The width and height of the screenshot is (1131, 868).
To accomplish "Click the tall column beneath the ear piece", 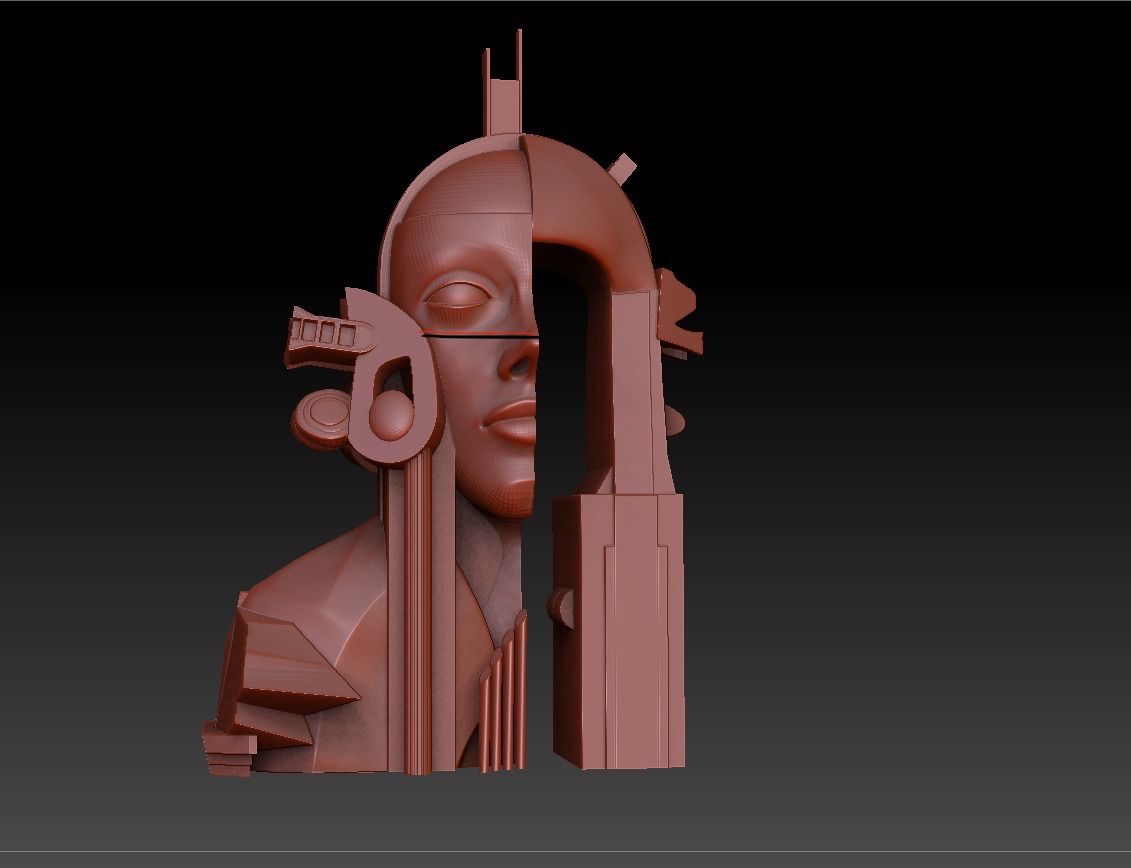I will 418,620.
